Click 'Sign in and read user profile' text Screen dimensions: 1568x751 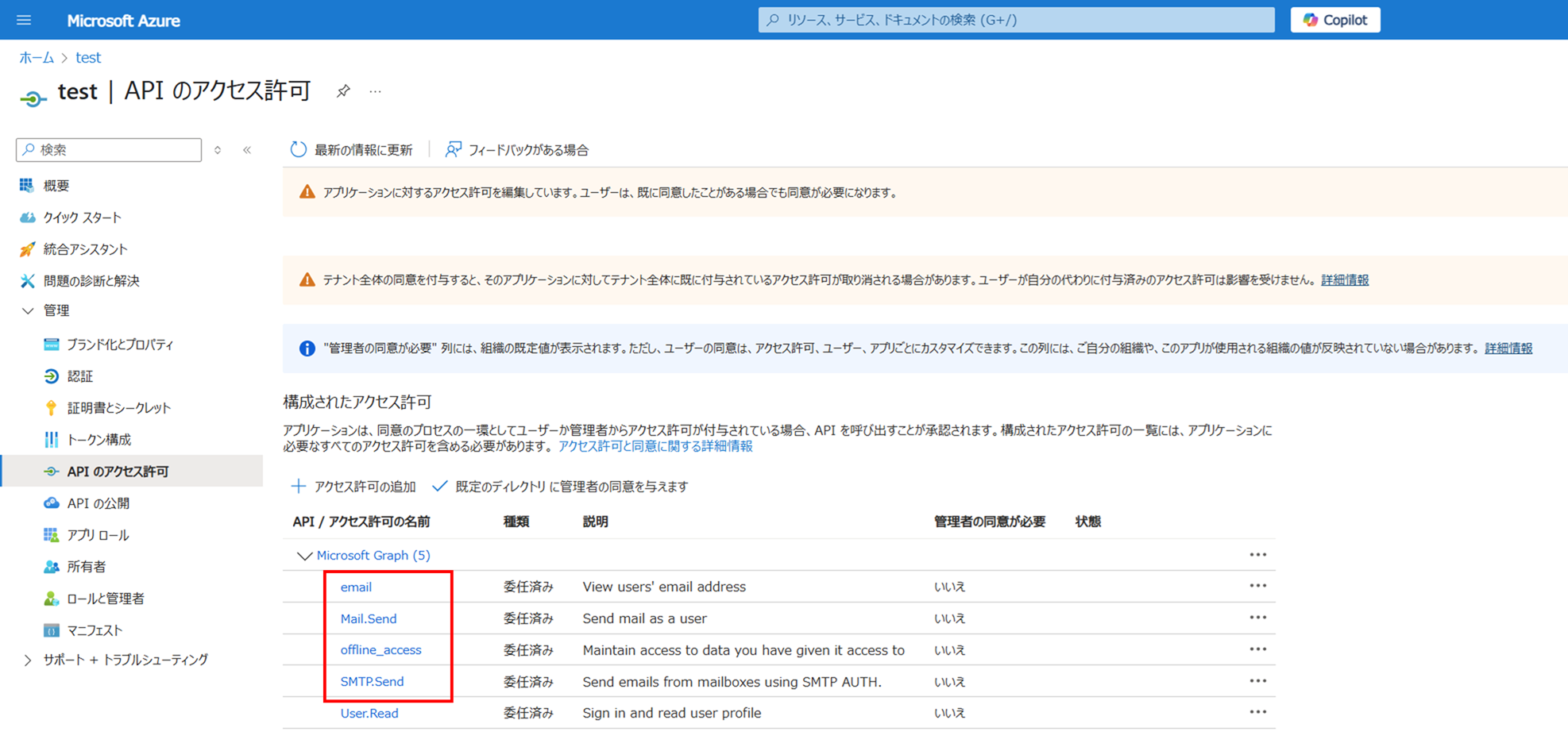(x=672, y=713)
